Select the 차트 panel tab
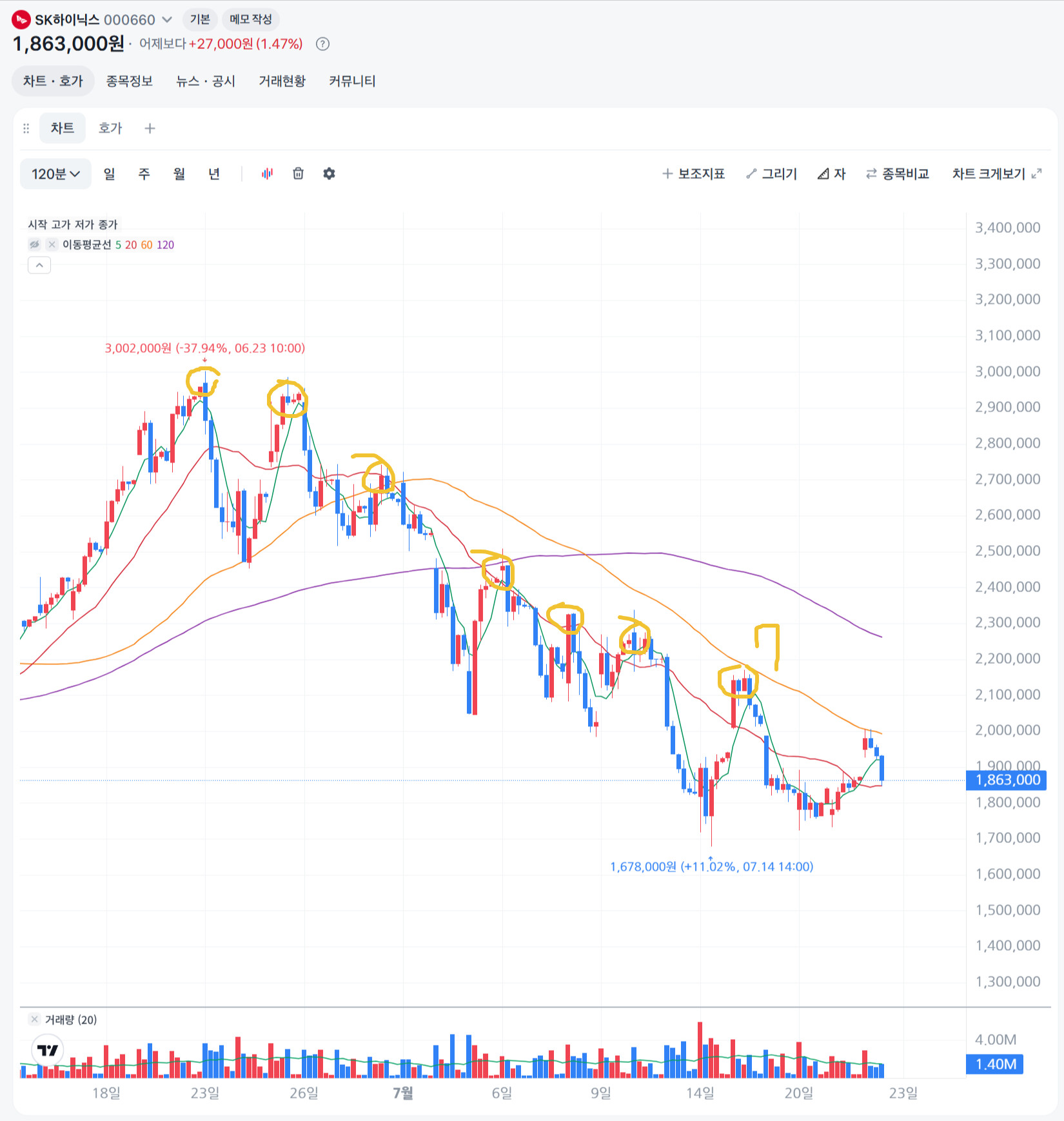The height and width of the screenshot is (1121, 1064). click(x=63, y=128)
